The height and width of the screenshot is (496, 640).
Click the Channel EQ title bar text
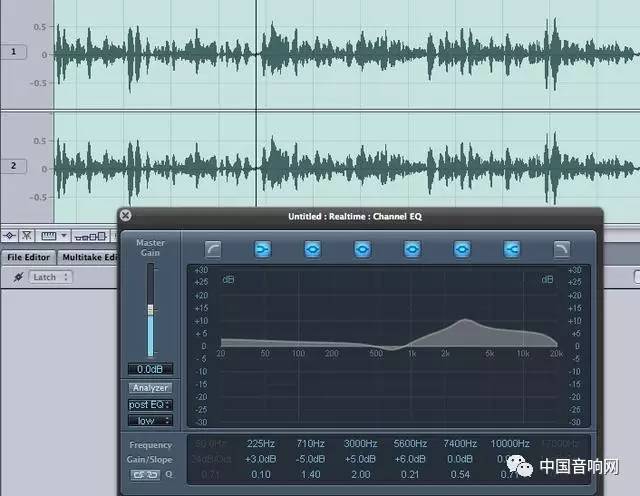click(355, 216)
